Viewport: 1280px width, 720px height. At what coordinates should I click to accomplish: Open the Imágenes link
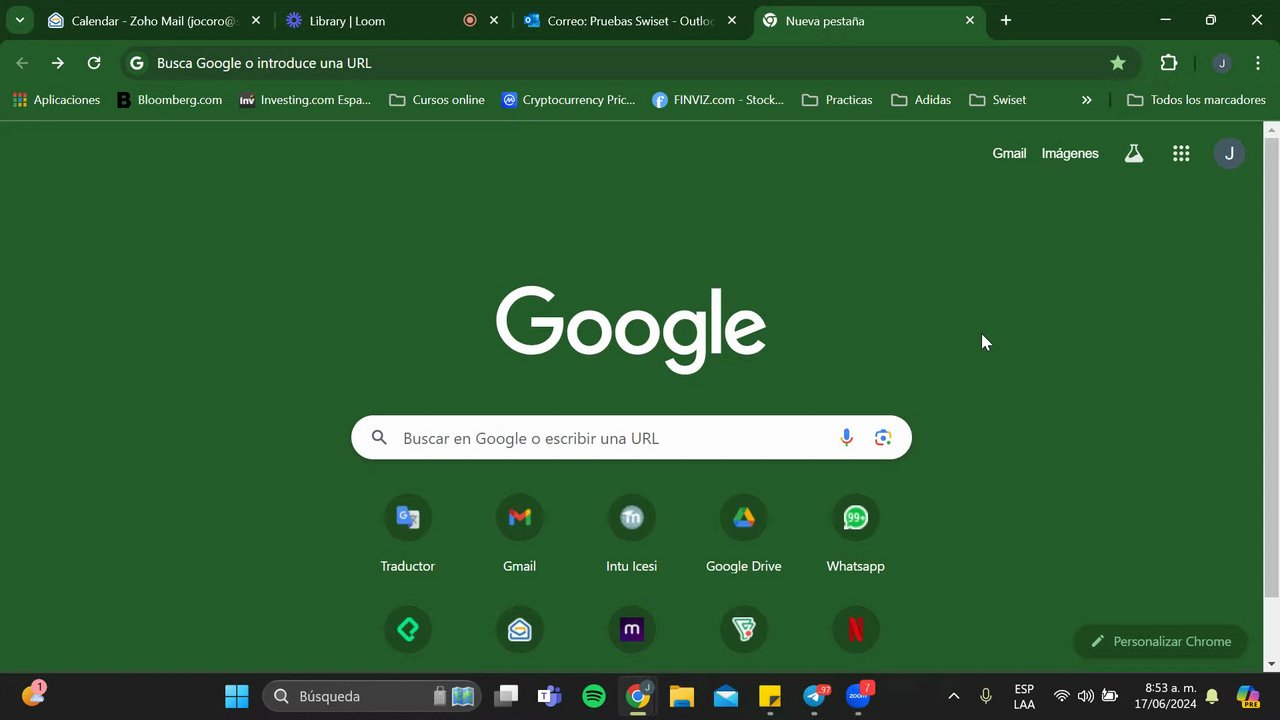[1070, 153]
